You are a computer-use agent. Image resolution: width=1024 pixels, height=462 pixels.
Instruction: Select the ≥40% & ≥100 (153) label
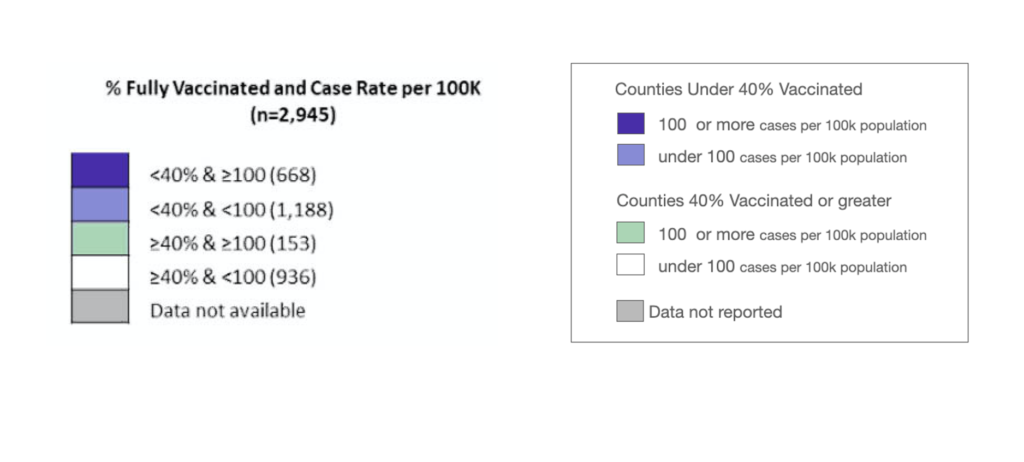tap(233, 244)
